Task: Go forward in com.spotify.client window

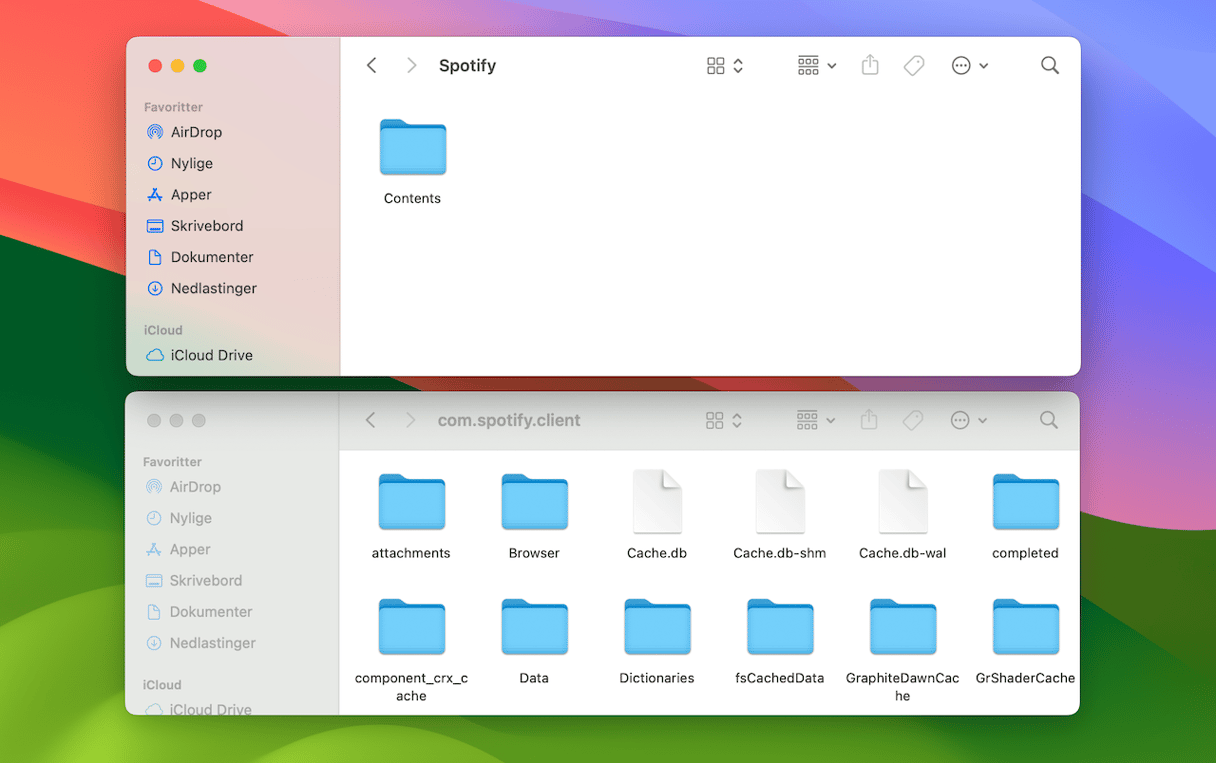Action: [x=410, y=420]
